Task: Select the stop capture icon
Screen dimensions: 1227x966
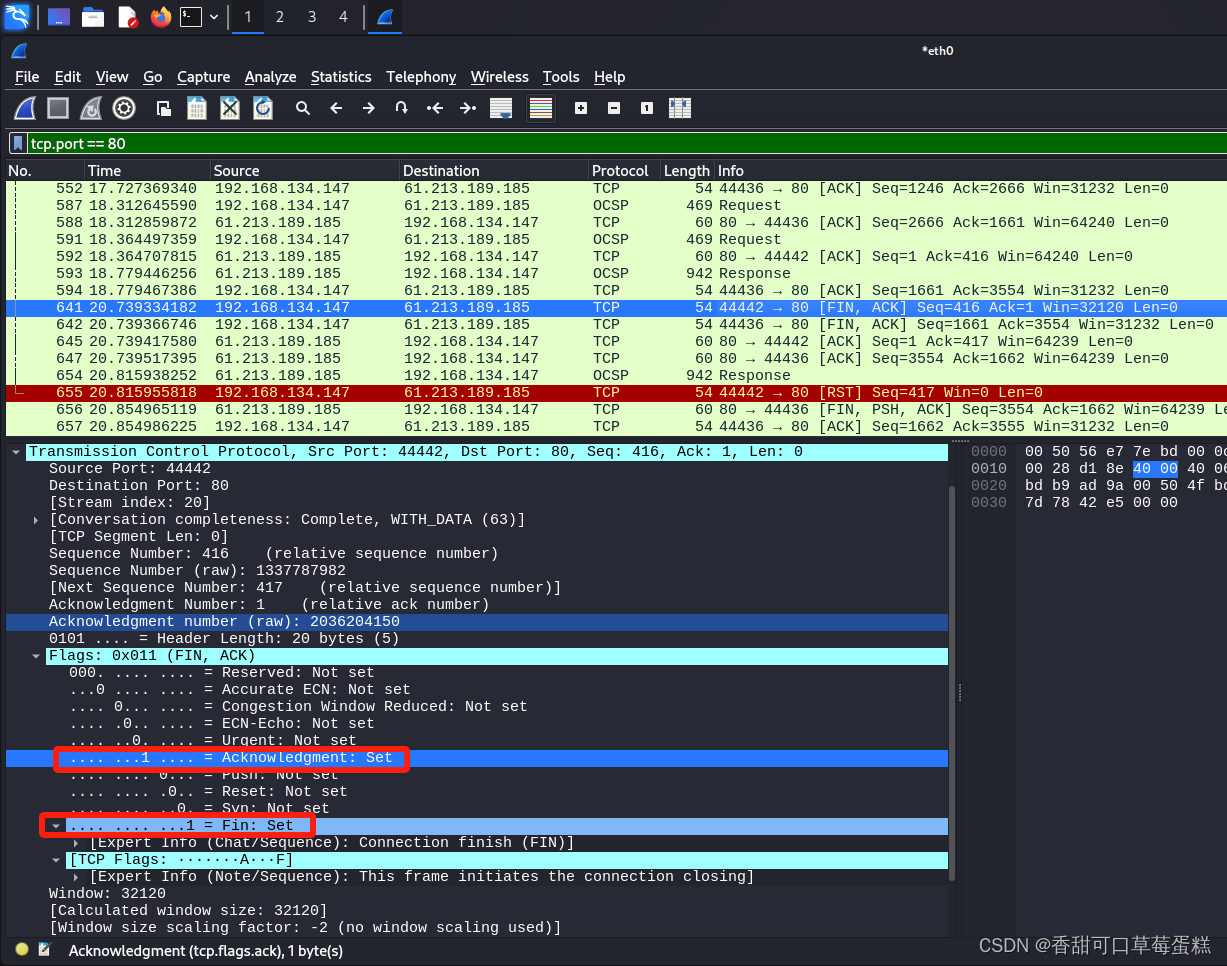Action: (x=57, y=108)
